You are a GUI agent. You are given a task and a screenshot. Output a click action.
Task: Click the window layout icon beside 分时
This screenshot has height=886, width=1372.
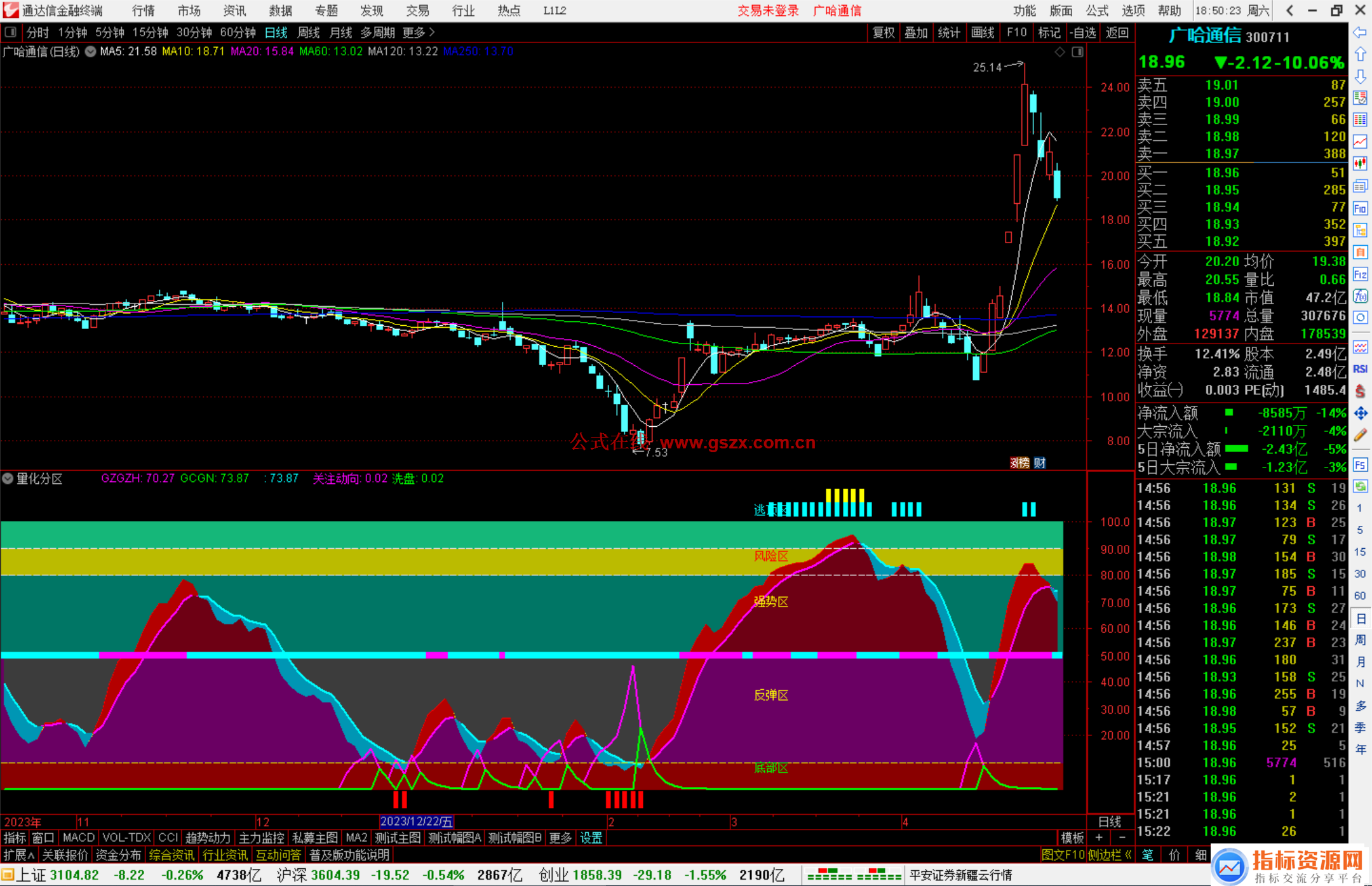pos(11,32)
